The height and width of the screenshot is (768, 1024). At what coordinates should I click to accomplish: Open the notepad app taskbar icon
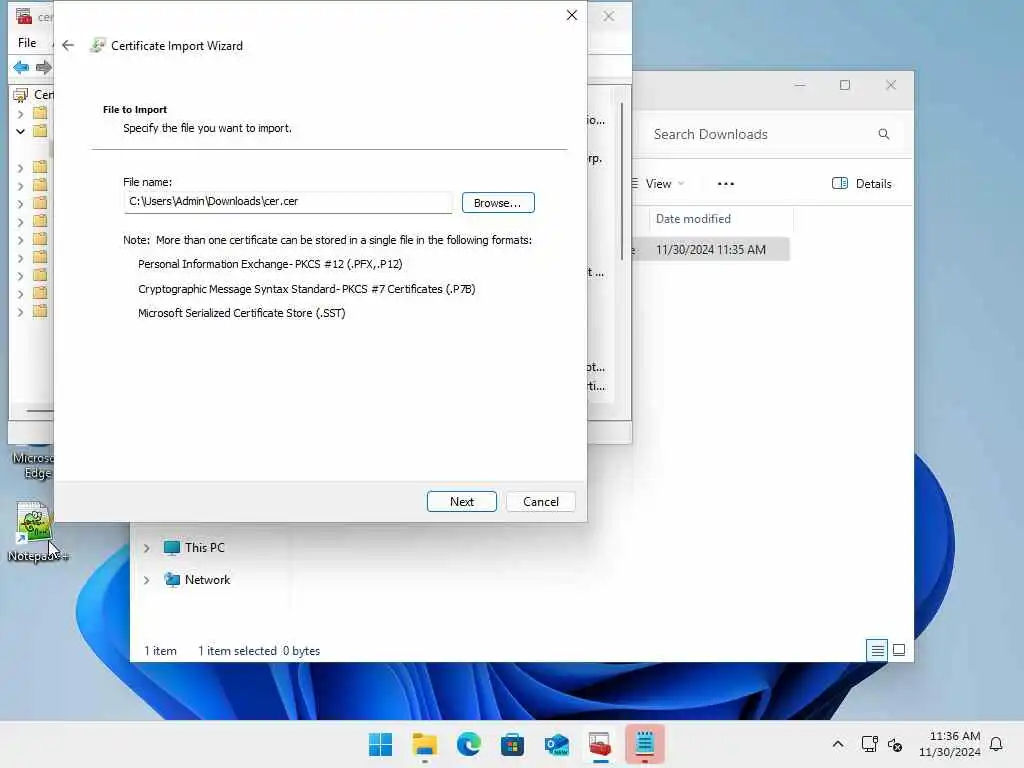tap(645, 744)
